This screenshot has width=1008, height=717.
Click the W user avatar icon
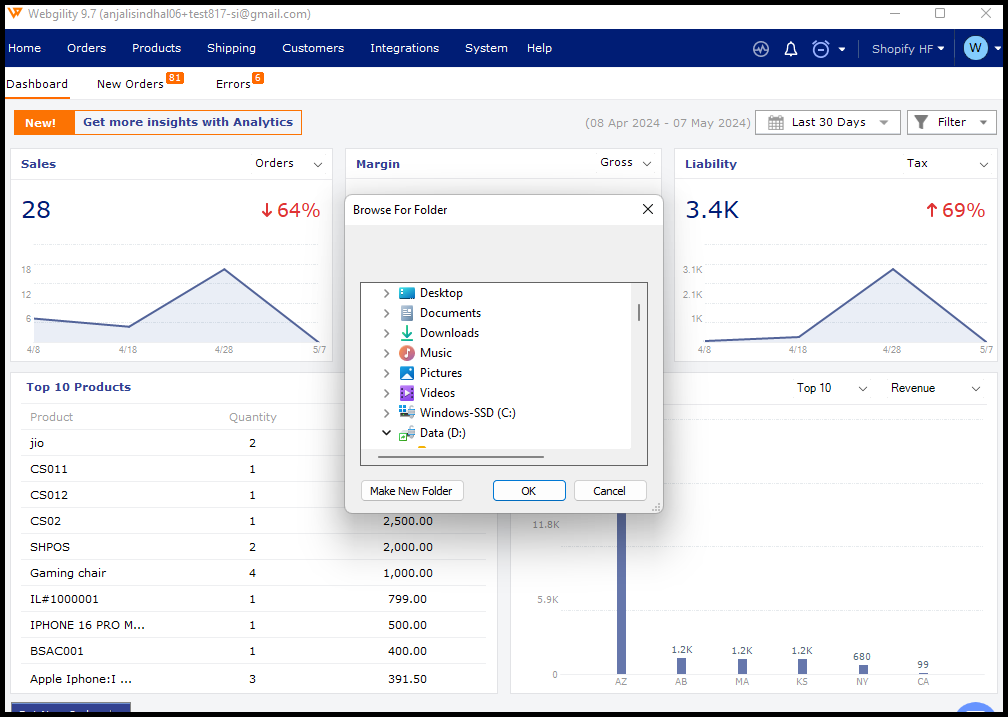975,48
